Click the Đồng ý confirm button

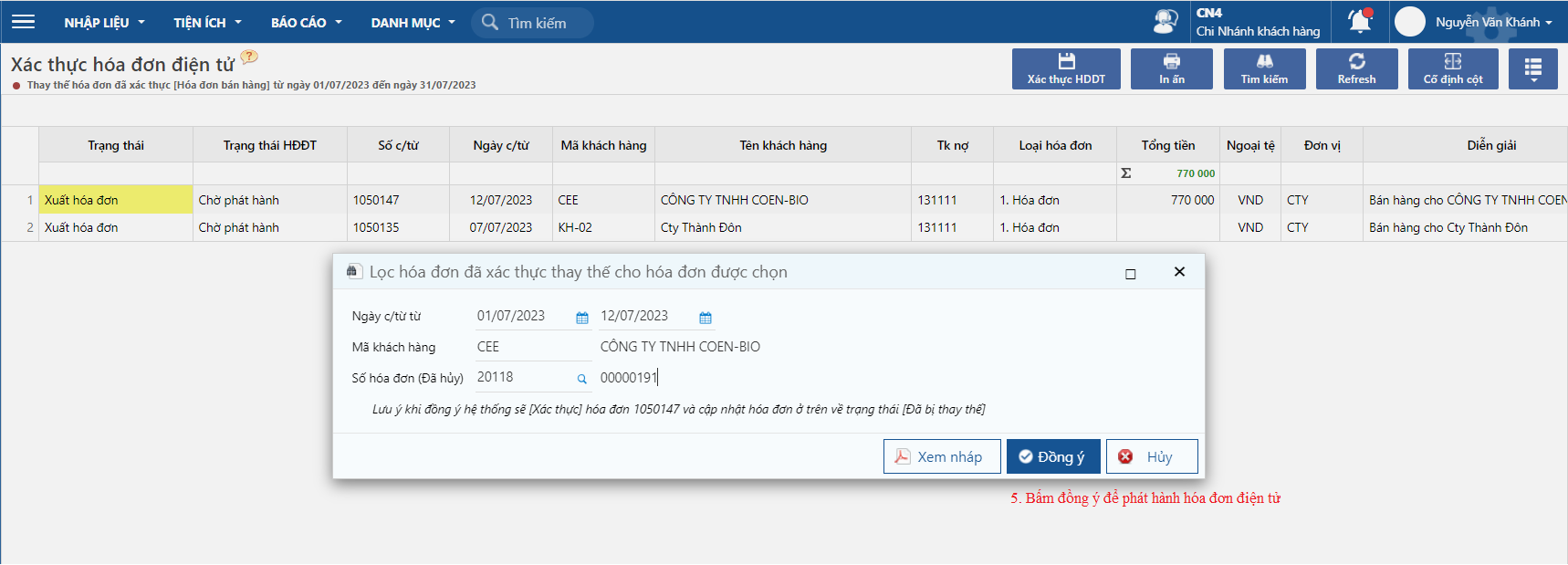coord(1052,456)
